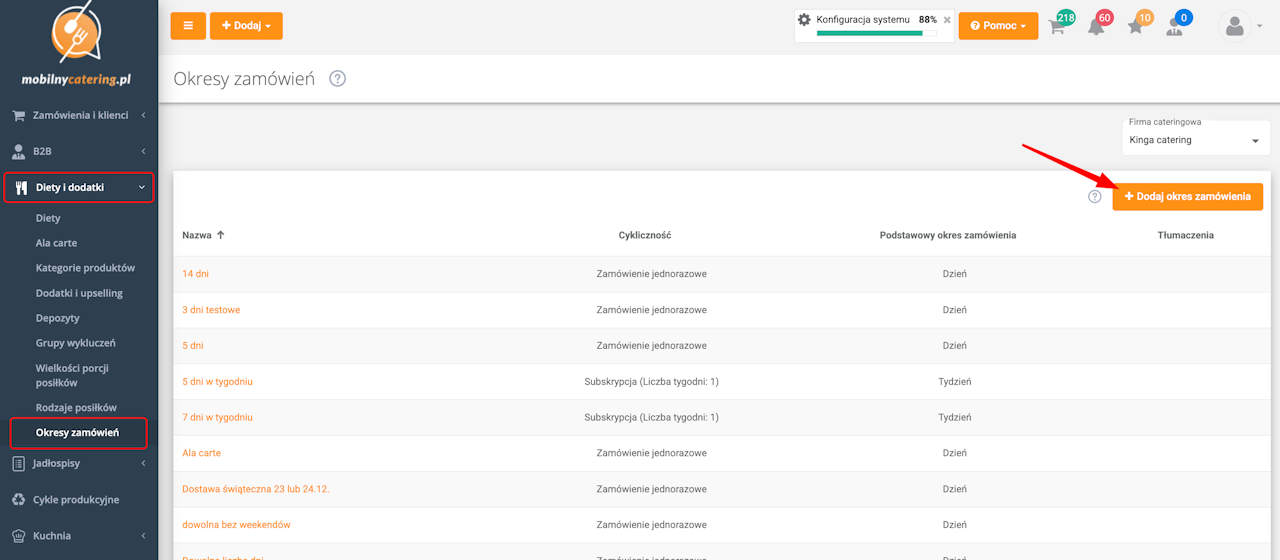This screenshot has width=1280, height=560.
Task: Open Dodatki i upselling menu item
Action: point(79,293)
